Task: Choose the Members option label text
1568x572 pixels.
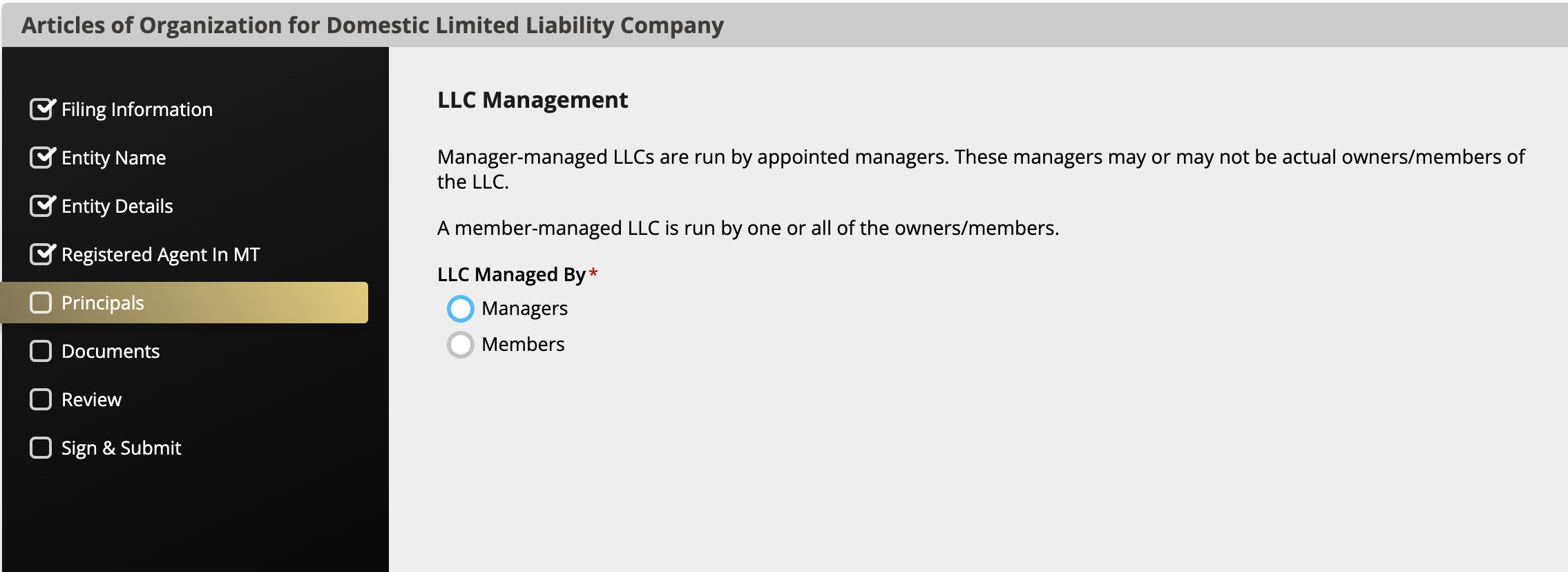Action: click(x=523, y=344)
